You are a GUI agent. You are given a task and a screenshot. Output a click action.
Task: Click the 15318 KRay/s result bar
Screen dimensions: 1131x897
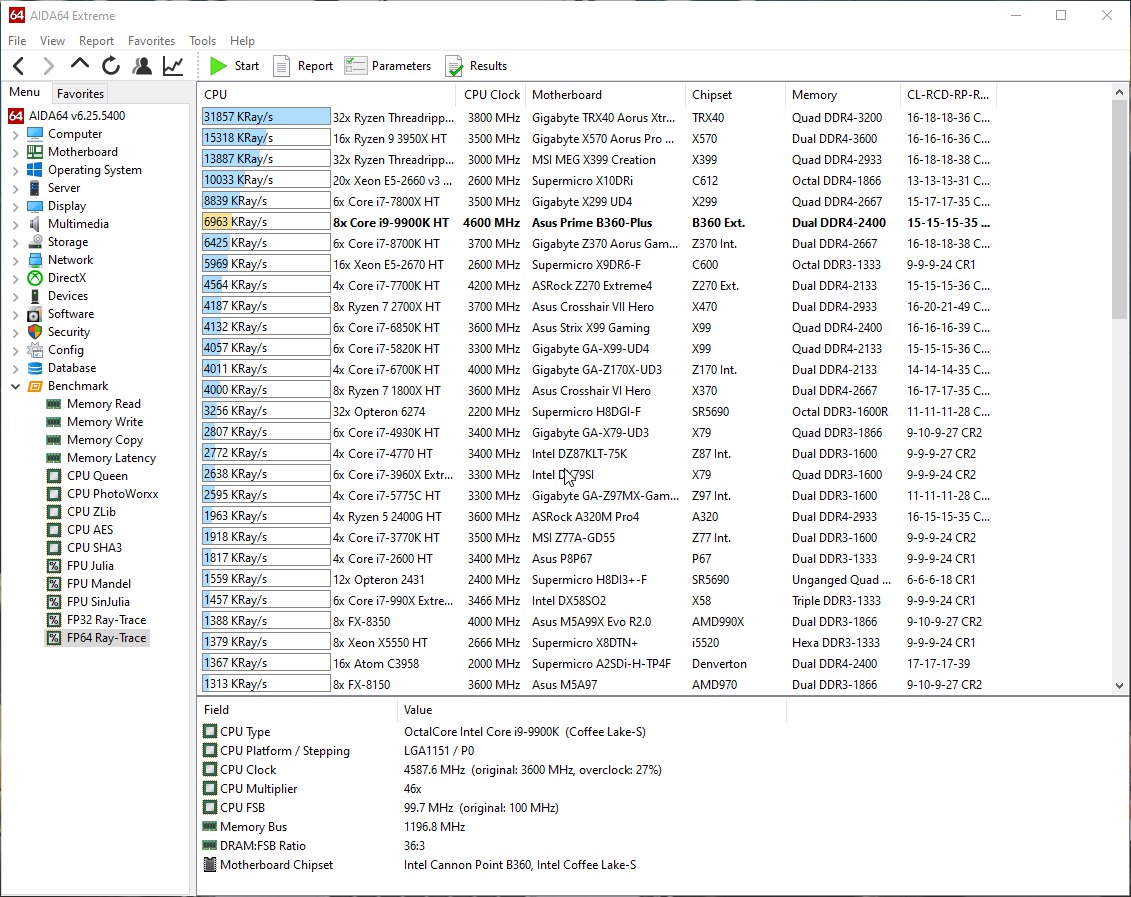(265, 138)
